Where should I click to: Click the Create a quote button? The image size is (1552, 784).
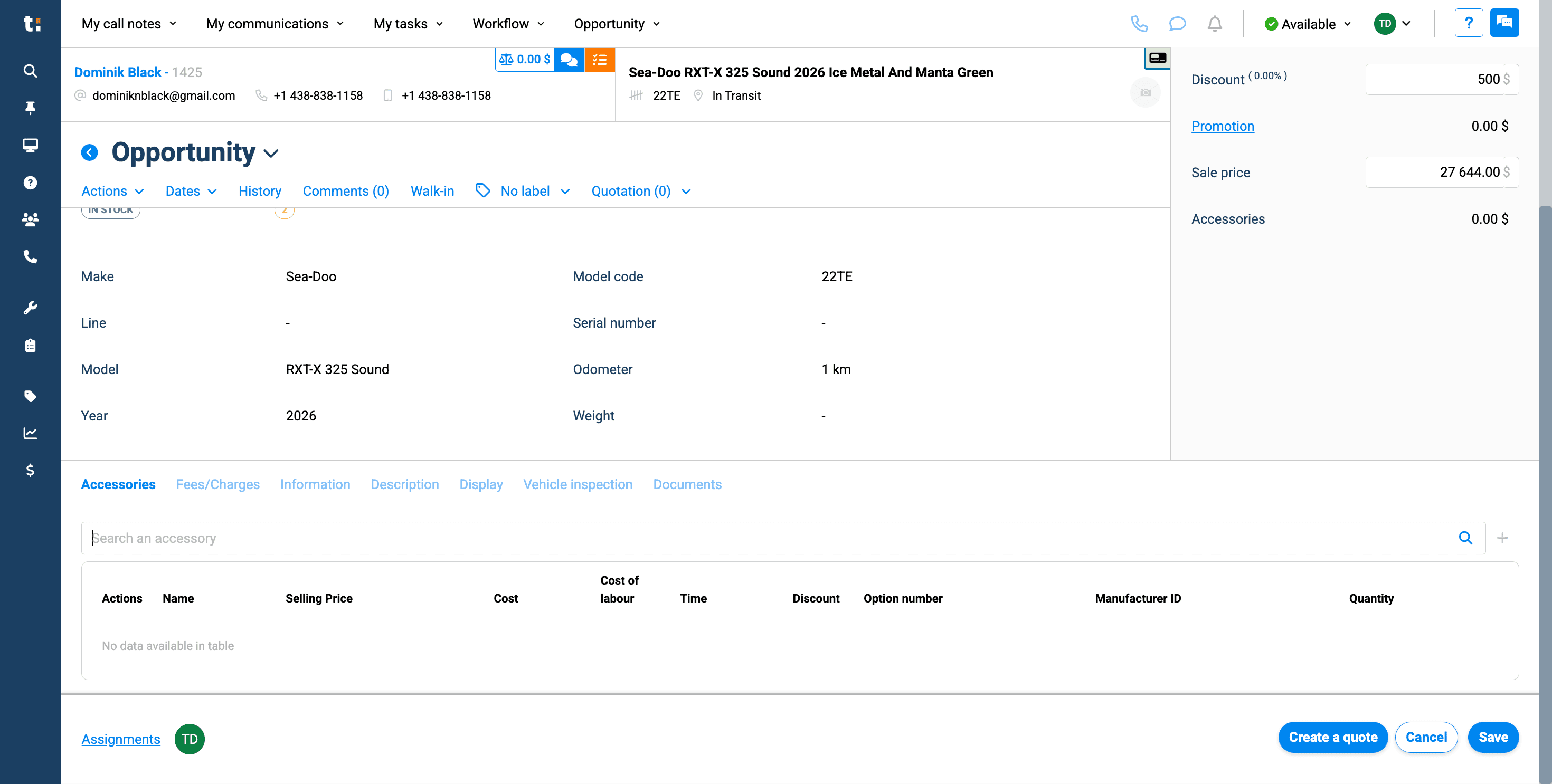[x=1333, y=737]
